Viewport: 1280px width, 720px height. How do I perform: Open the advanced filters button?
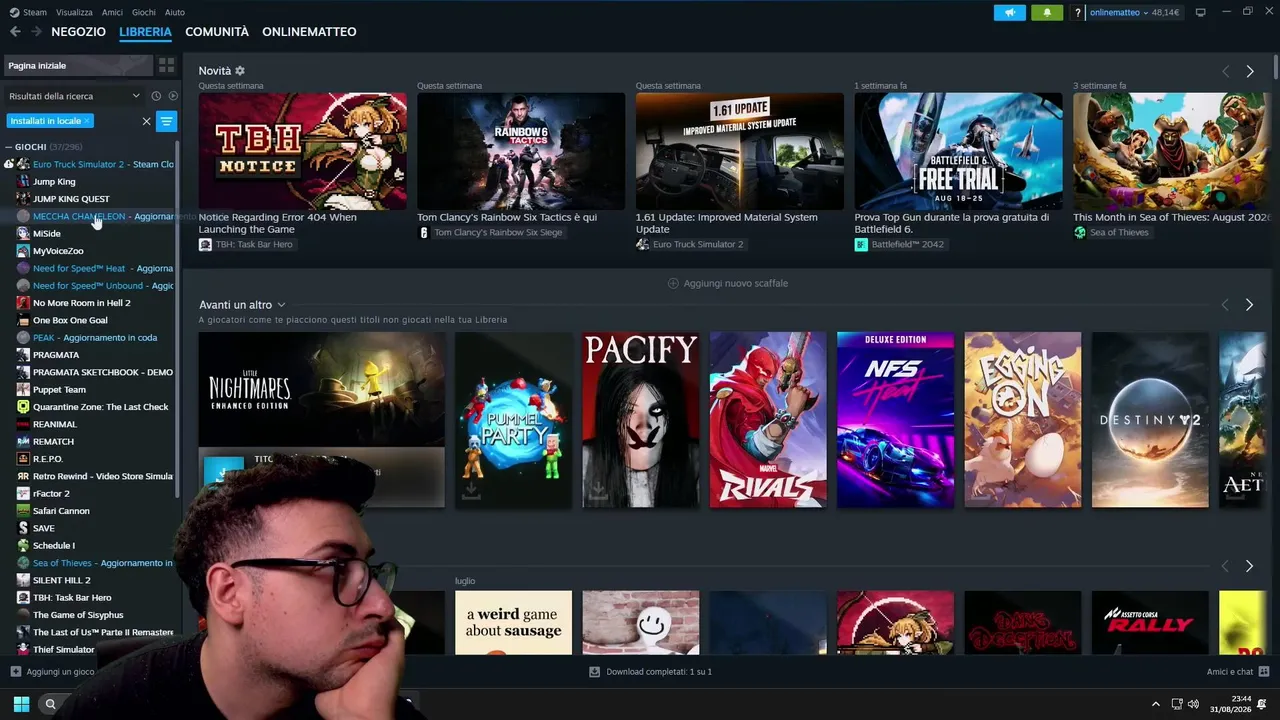(166, 121)
